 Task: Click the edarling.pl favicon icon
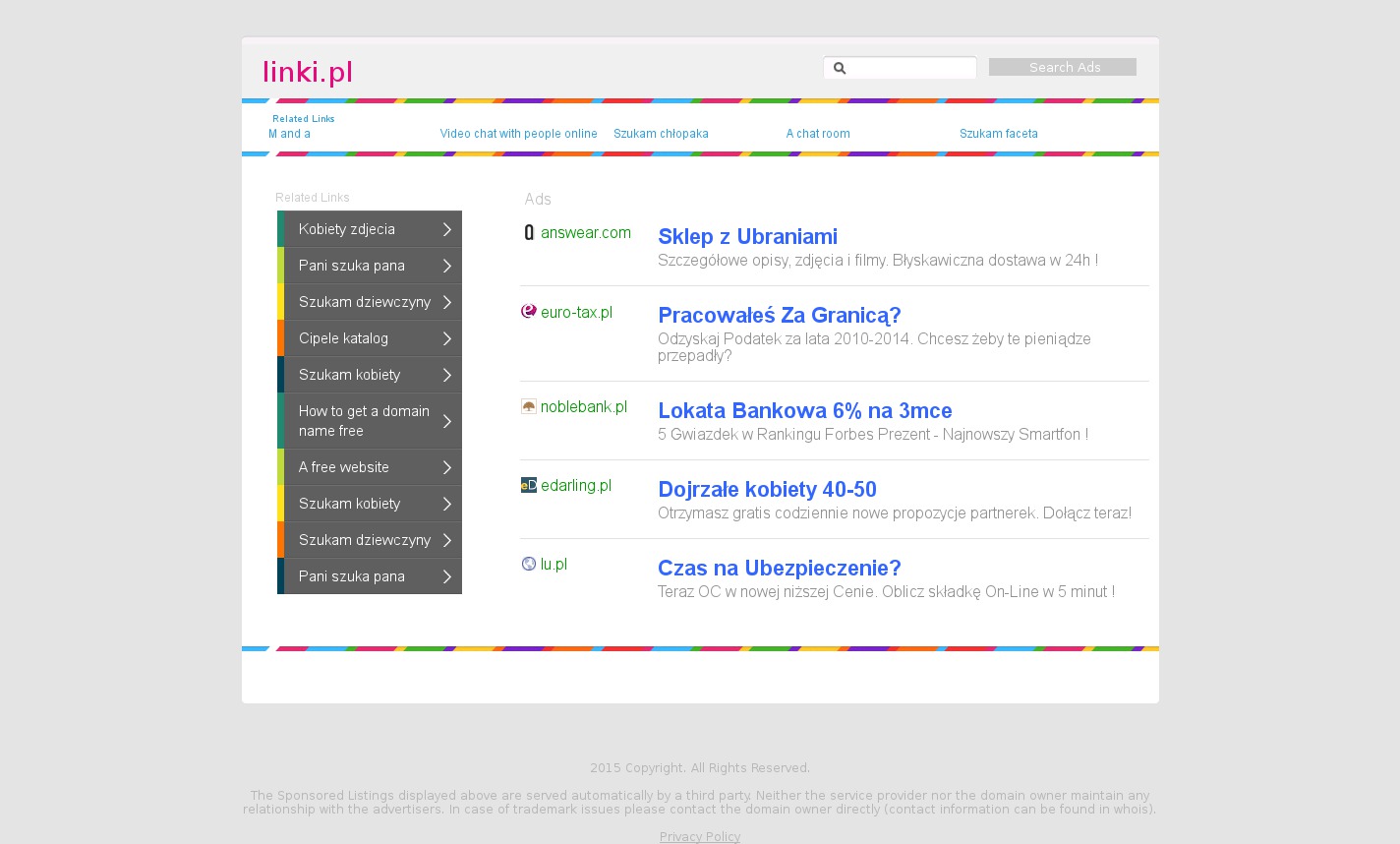pyautogui.click(x=529, y=485)
